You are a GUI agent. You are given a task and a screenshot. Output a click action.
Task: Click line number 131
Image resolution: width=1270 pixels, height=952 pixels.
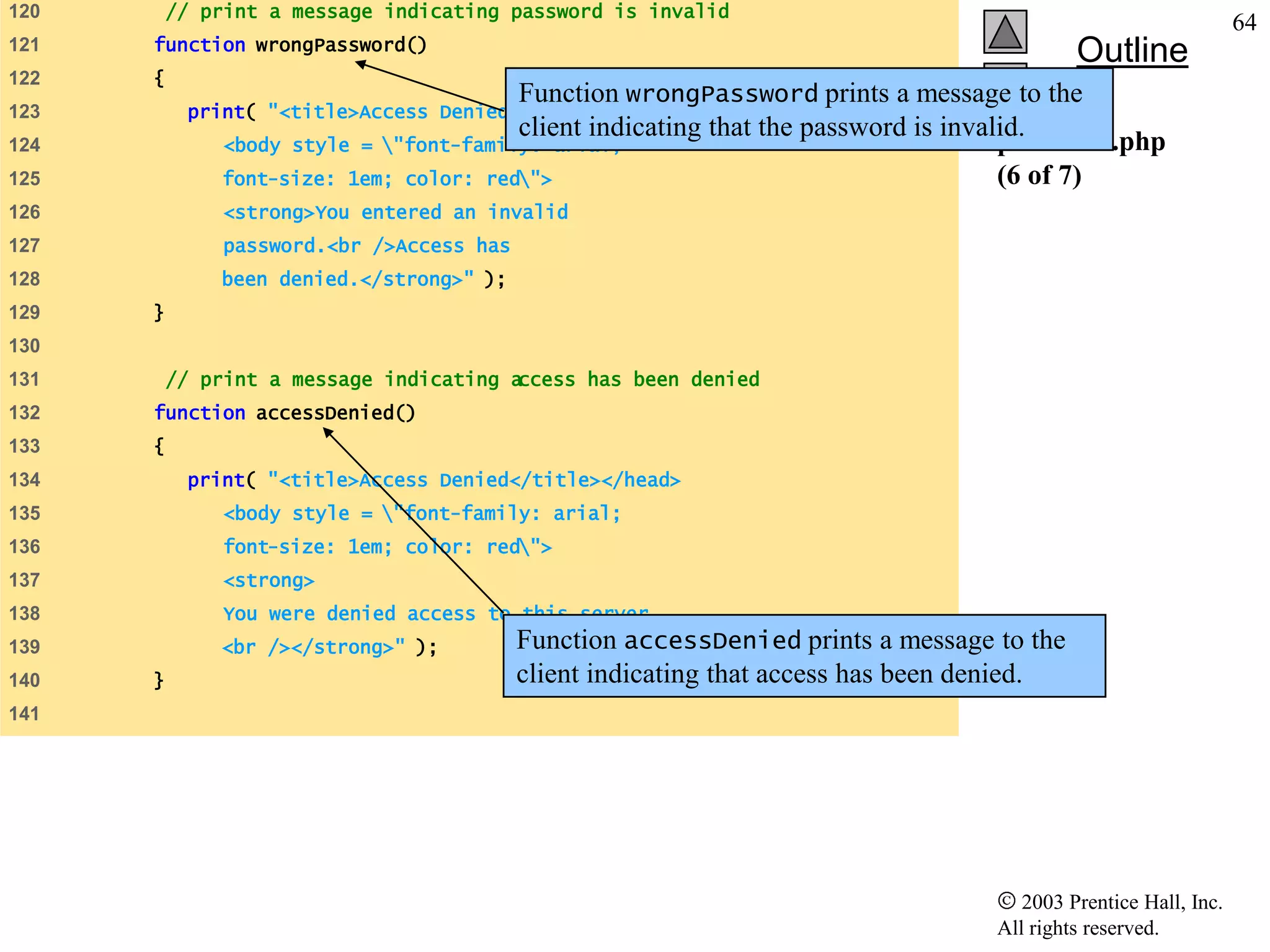click(24, 379)
